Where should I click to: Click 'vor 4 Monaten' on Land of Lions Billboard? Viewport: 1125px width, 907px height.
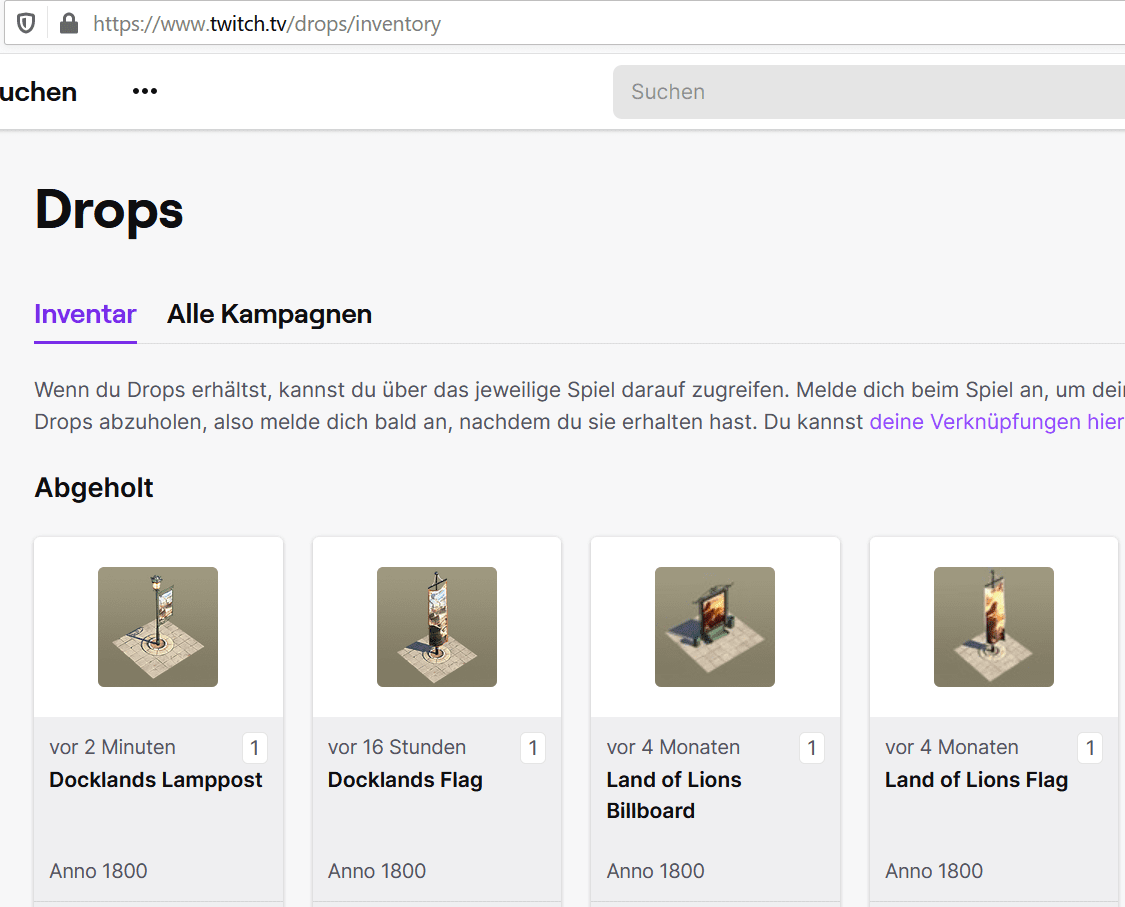673,747
